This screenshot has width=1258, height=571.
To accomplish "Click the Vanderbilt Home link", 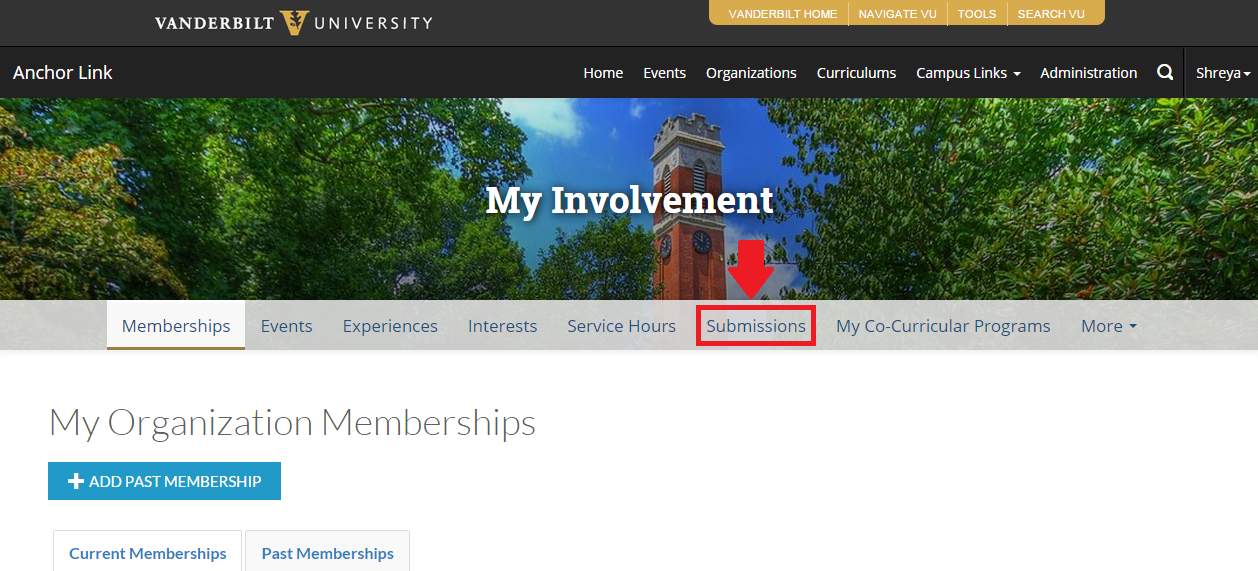I will [782, 14].
